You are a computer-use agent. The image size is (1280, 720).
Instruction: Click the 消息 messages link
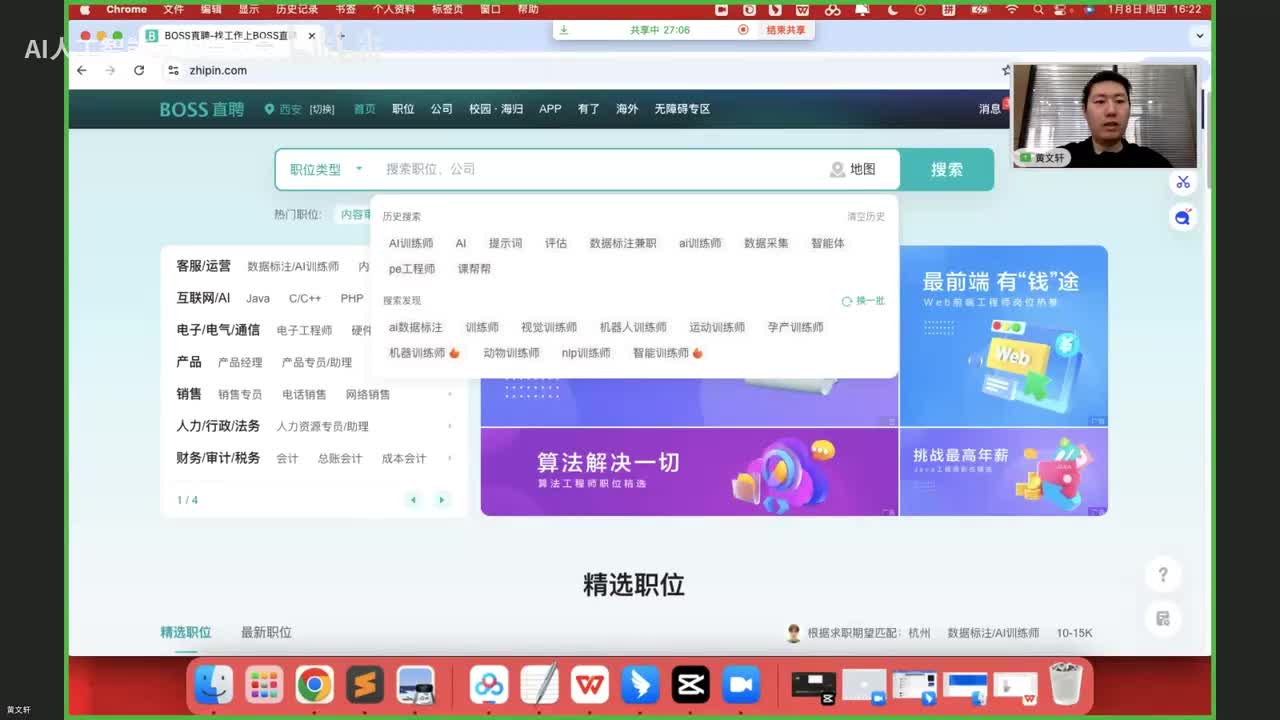pos(990,109)
